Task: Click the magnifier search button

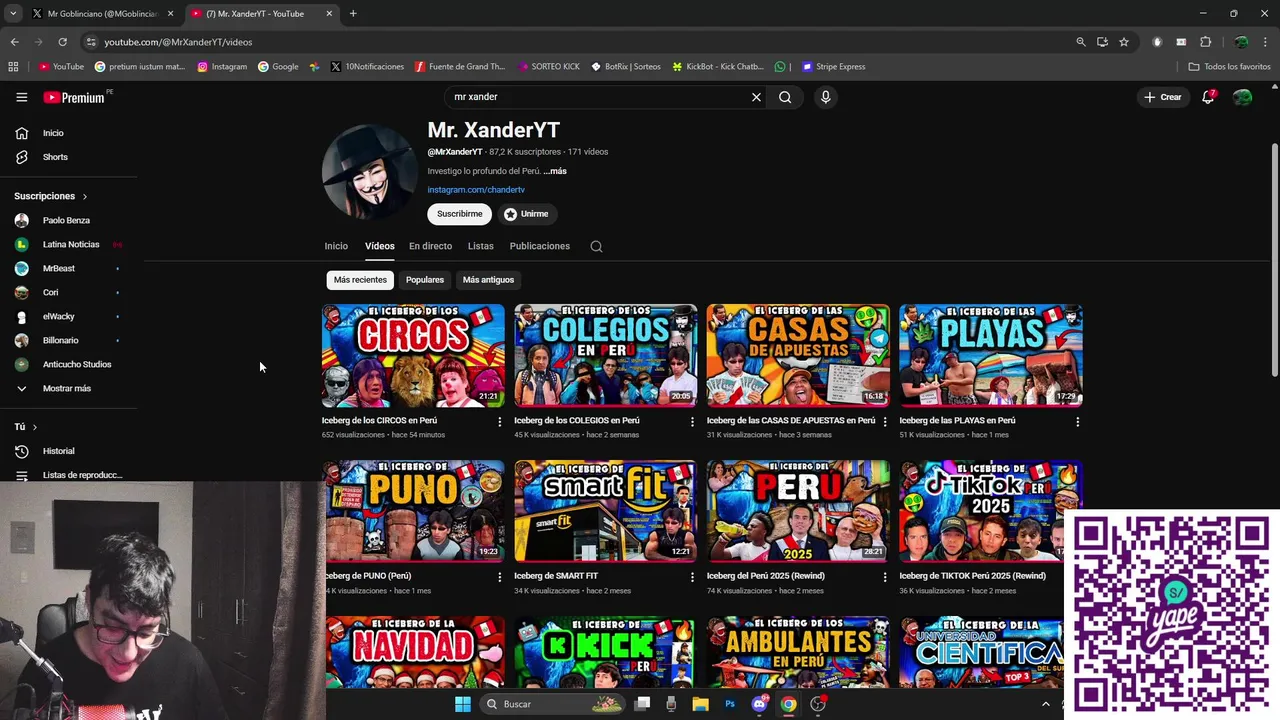Action: click(785, 97)
